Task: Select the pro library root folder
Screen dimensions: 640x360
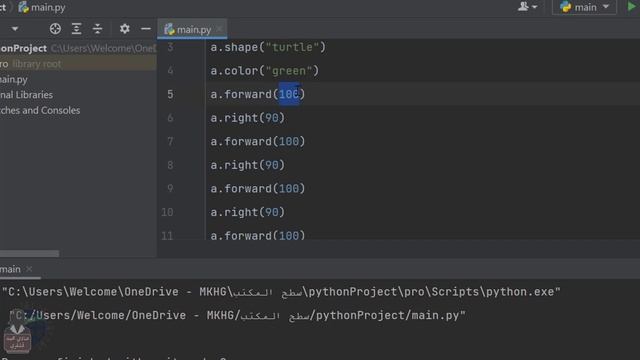Action: 78,64
